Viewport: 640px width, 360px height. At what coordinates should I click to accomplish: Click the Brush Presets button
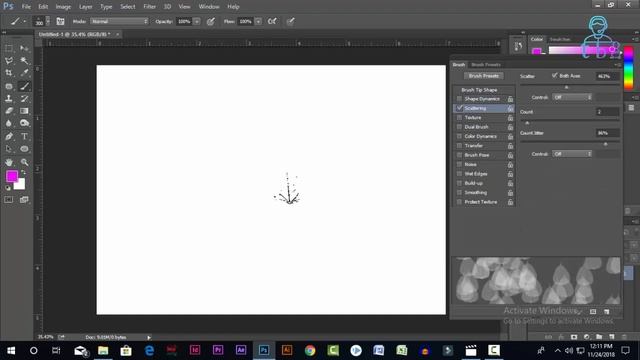point(484,76)
